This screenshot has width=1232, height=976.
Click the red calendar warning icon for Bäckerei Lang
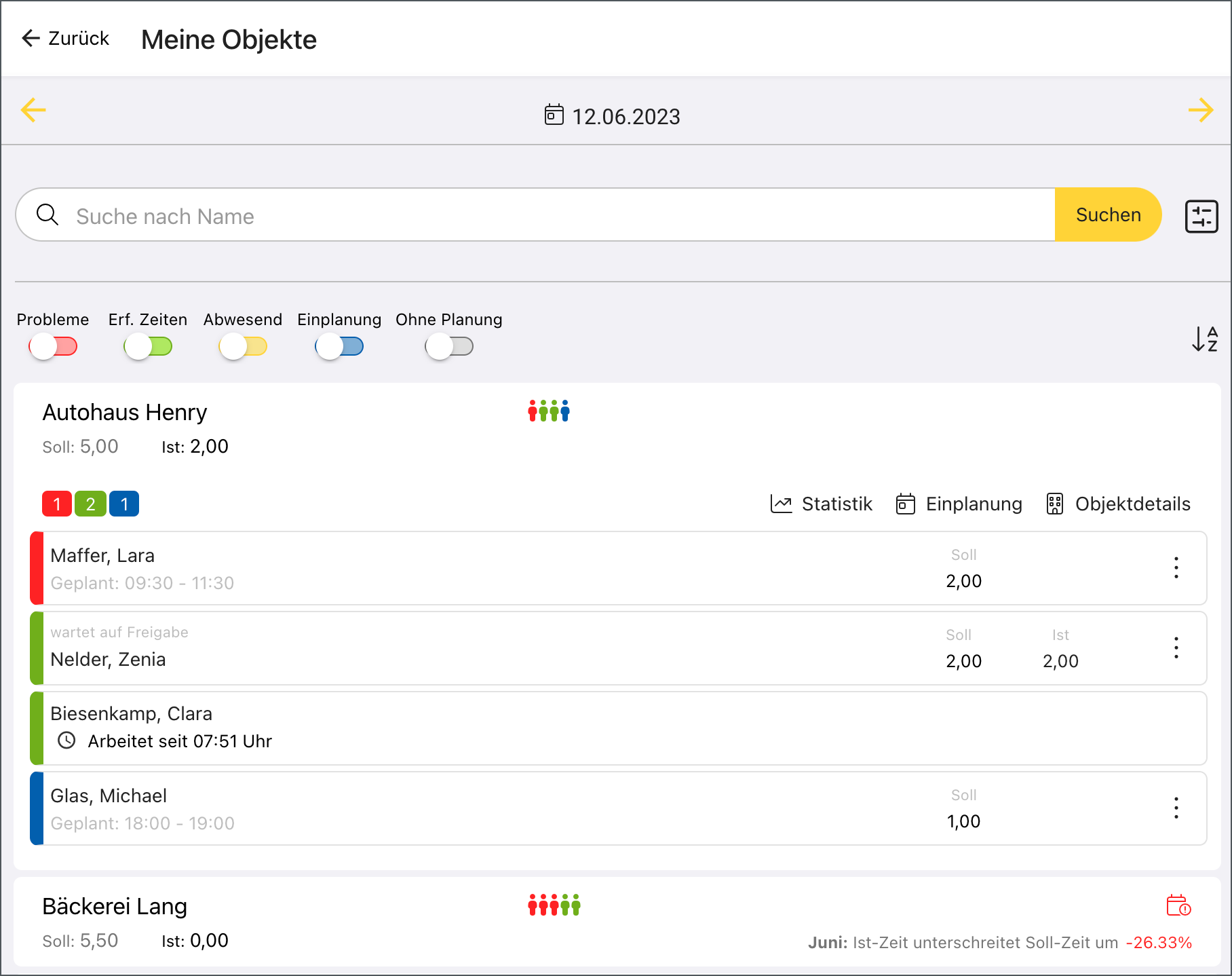coord(1178,905)
